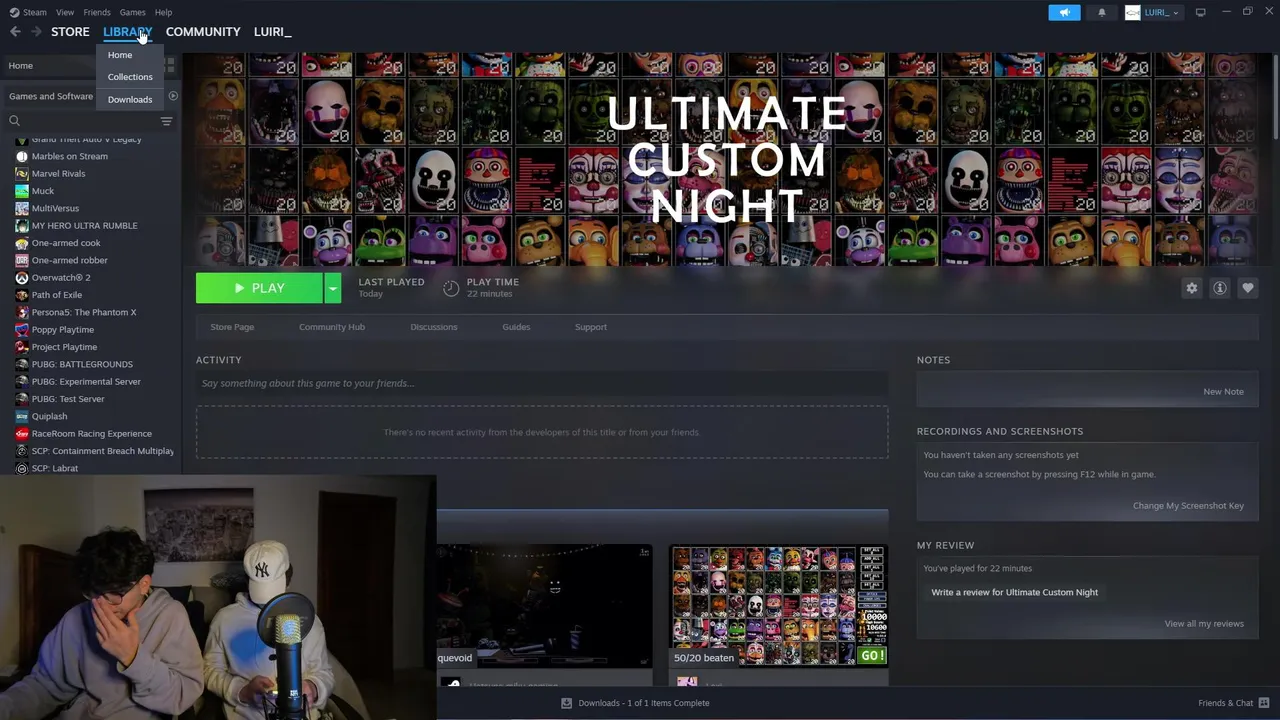Go to the LIBRARY tab
The image size is (1280, 720).
127,32
